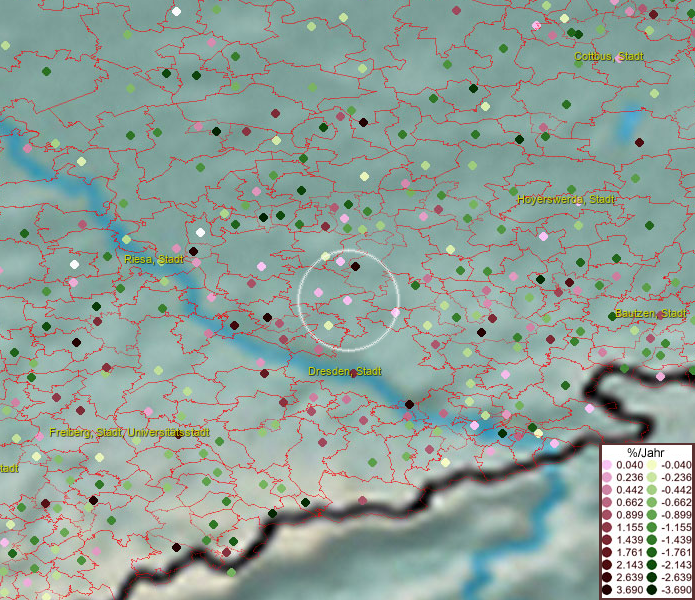Screen dimensions: 695x600
Task: Click the Dresden, Stadt map label
Action: [345, 371]
